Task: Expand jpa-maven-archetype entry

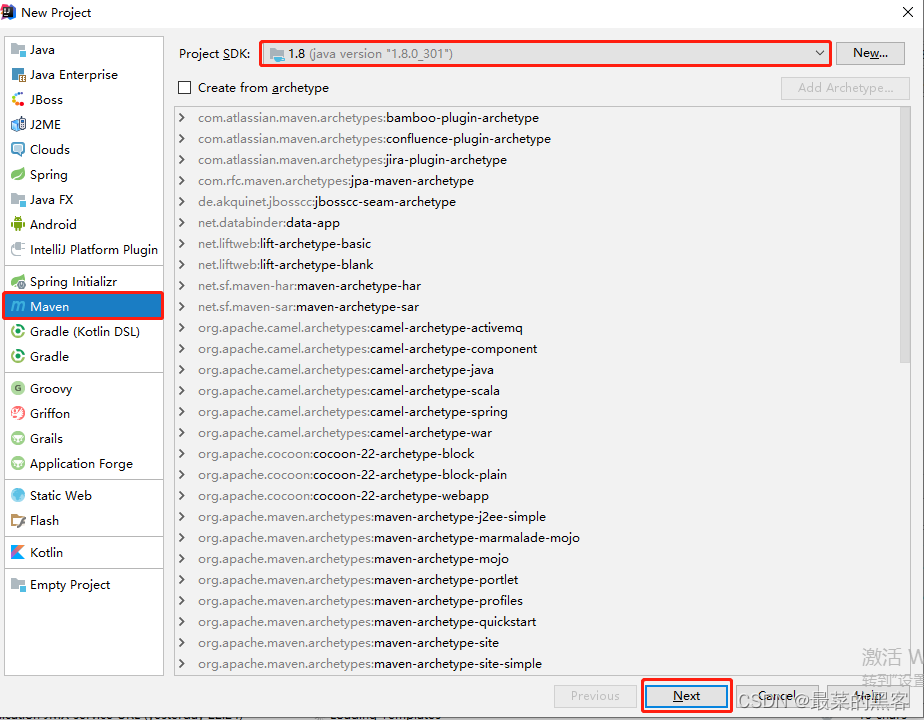Action: 182,181
